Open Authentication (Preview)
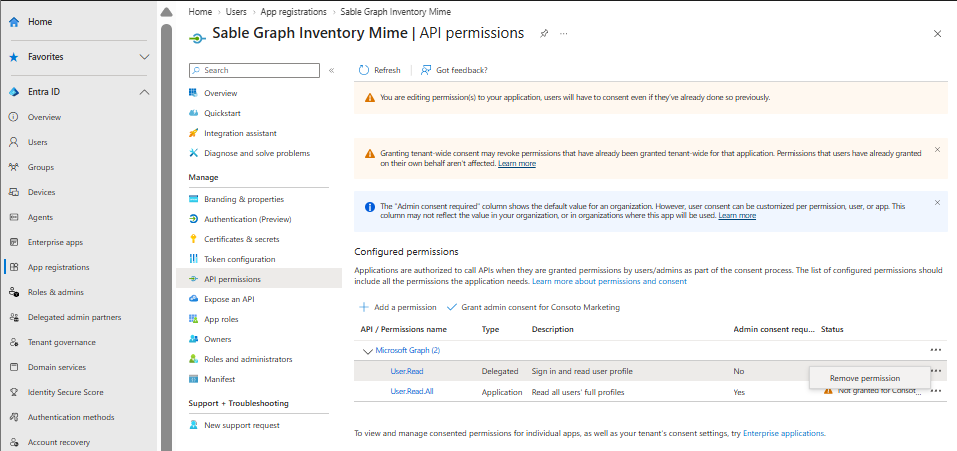957x451 pixels. (x=248, y=219)
